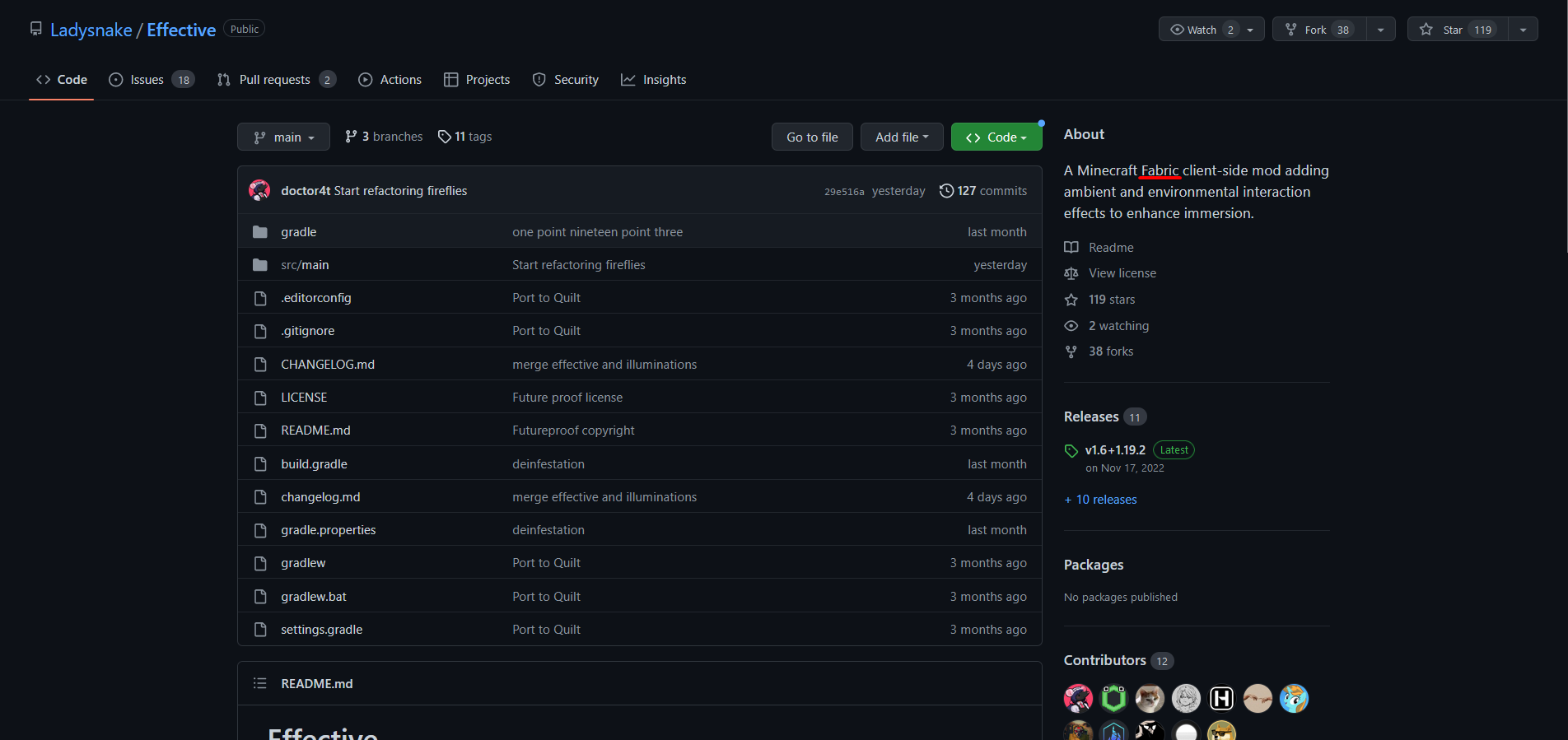Image resolution: width=1568 pixels, height=740 pixels.
Task: Open the Security tab
Action: point(566,80)
